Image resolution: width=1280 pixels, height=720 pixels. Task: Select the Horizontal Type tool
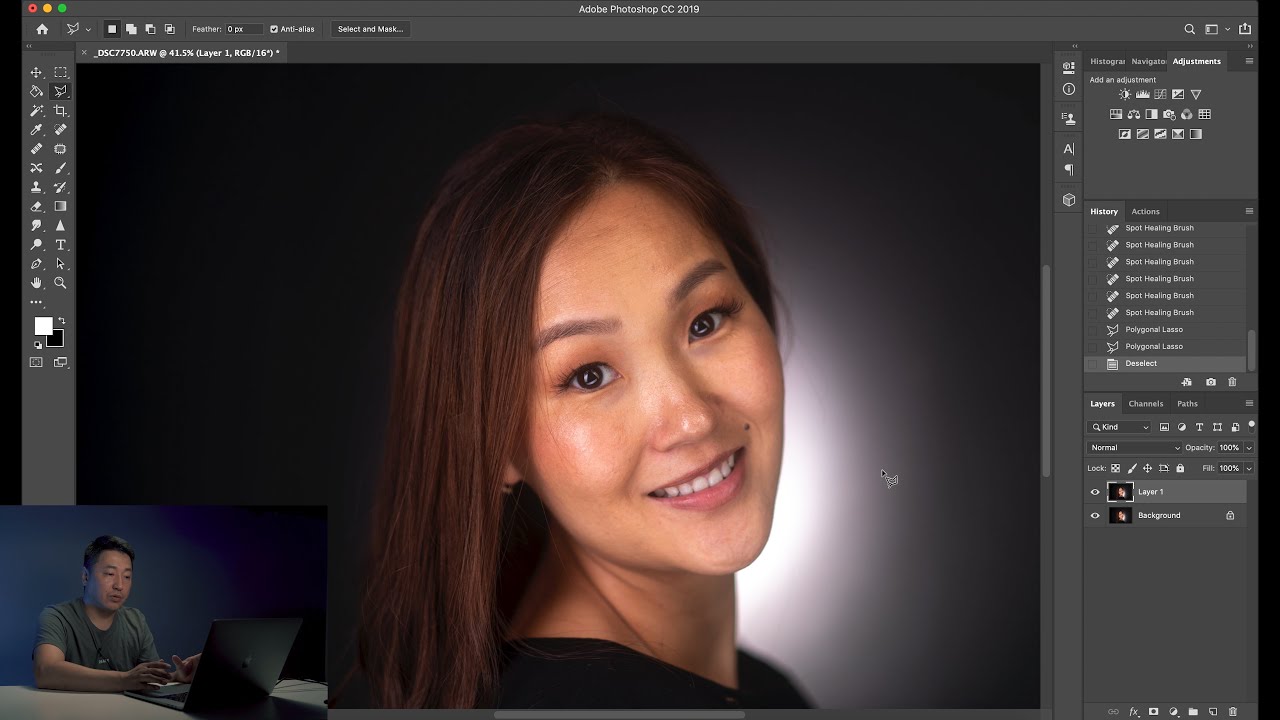60,245
